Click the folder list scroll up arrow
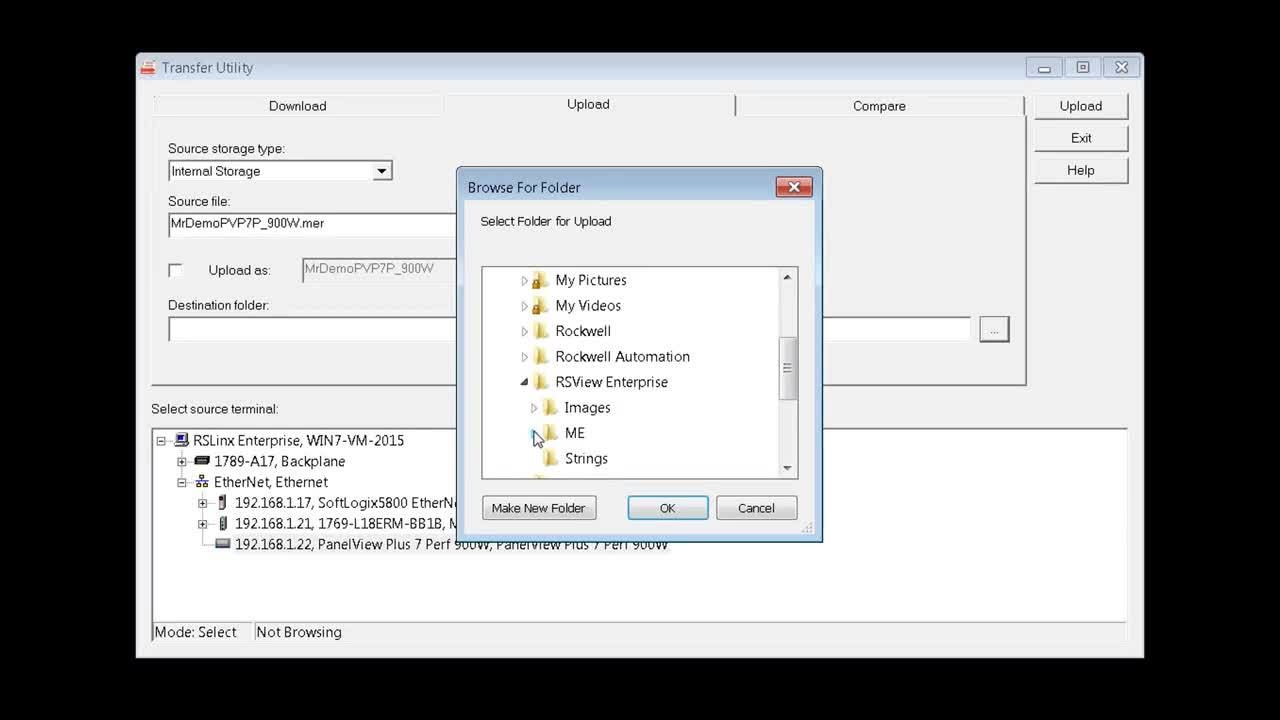The image size is (1280, 720). point(787,277)
